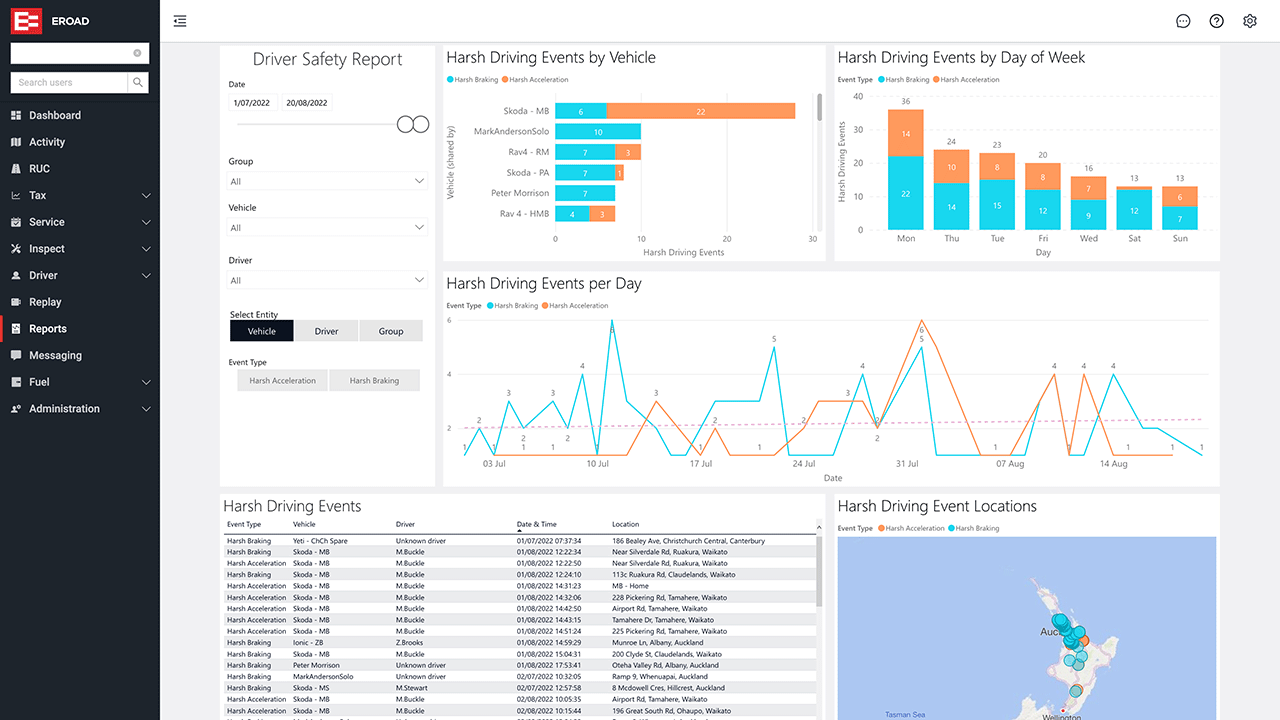Open the Vehicle filter dropdown

click(x=328, y=228)
